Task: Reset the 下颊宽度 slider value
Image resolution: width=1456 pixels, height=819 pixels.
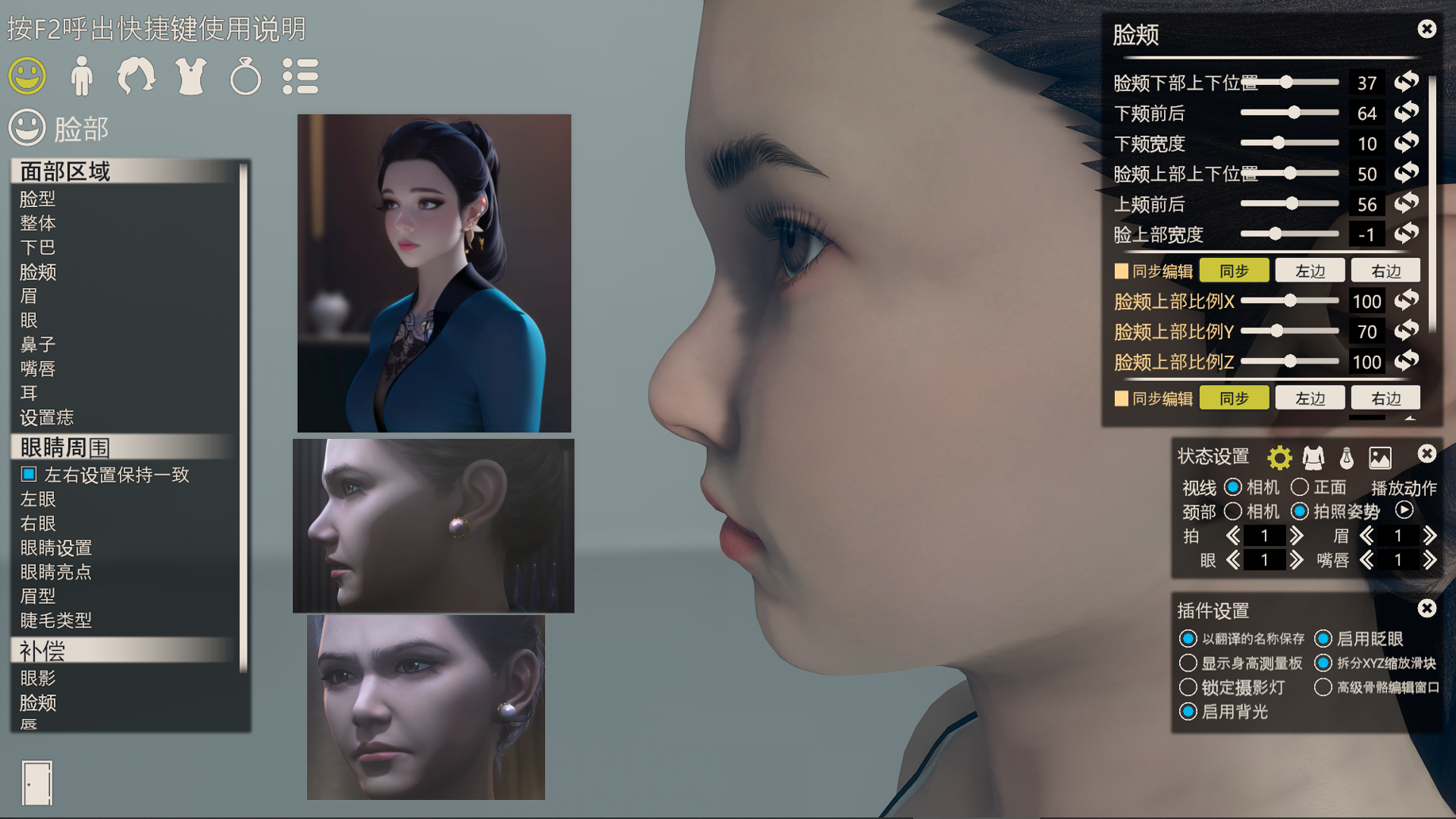Action: tap(1407, 143)
